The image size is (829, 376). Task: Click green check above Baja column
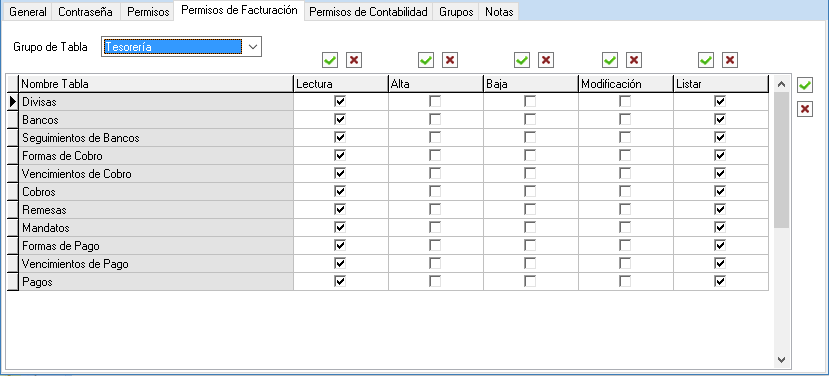[x=522, y=61]
